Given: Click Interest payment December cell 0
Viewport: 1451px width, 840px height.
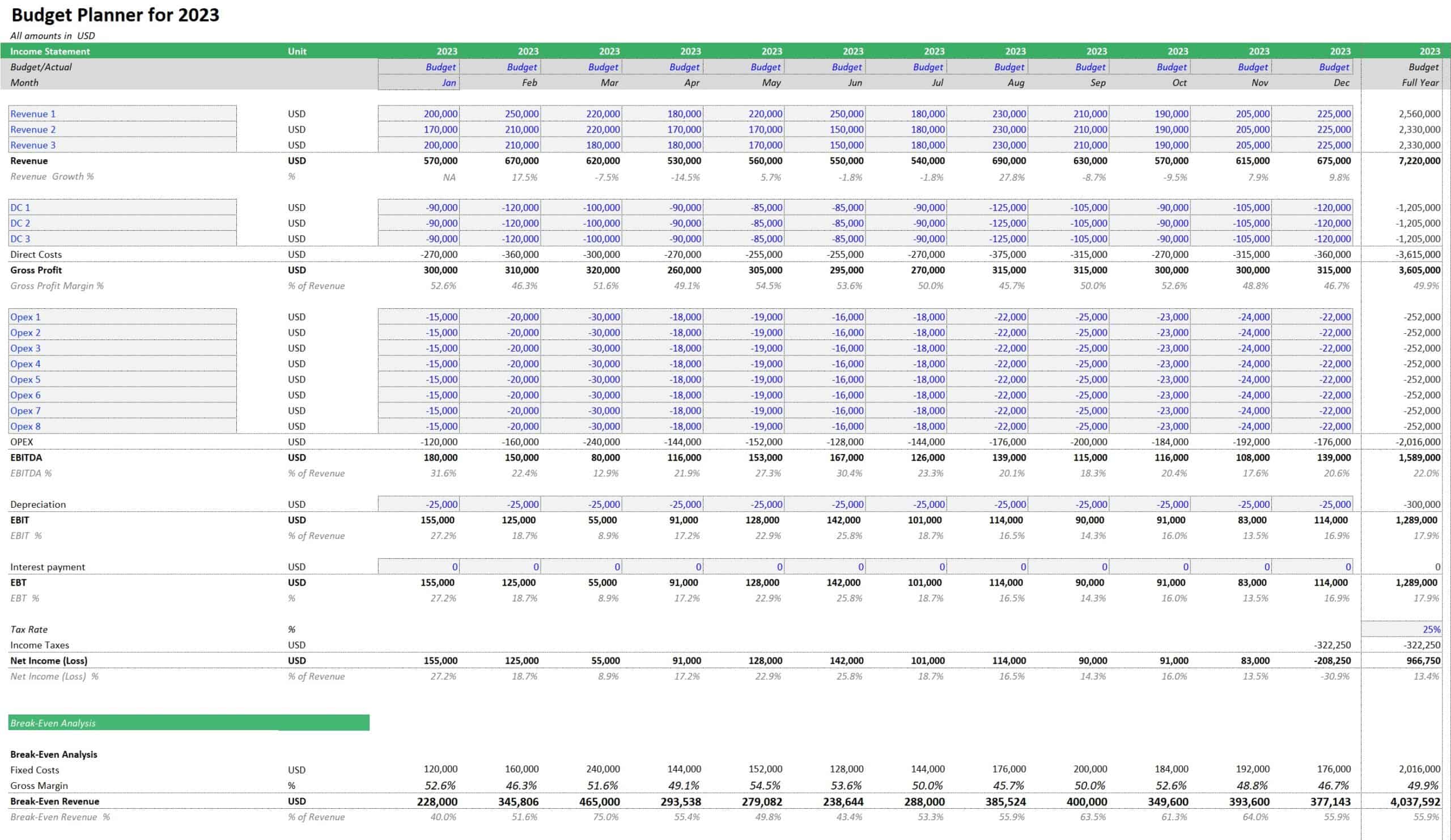Looking at the screenshot, I should 1312,567.
